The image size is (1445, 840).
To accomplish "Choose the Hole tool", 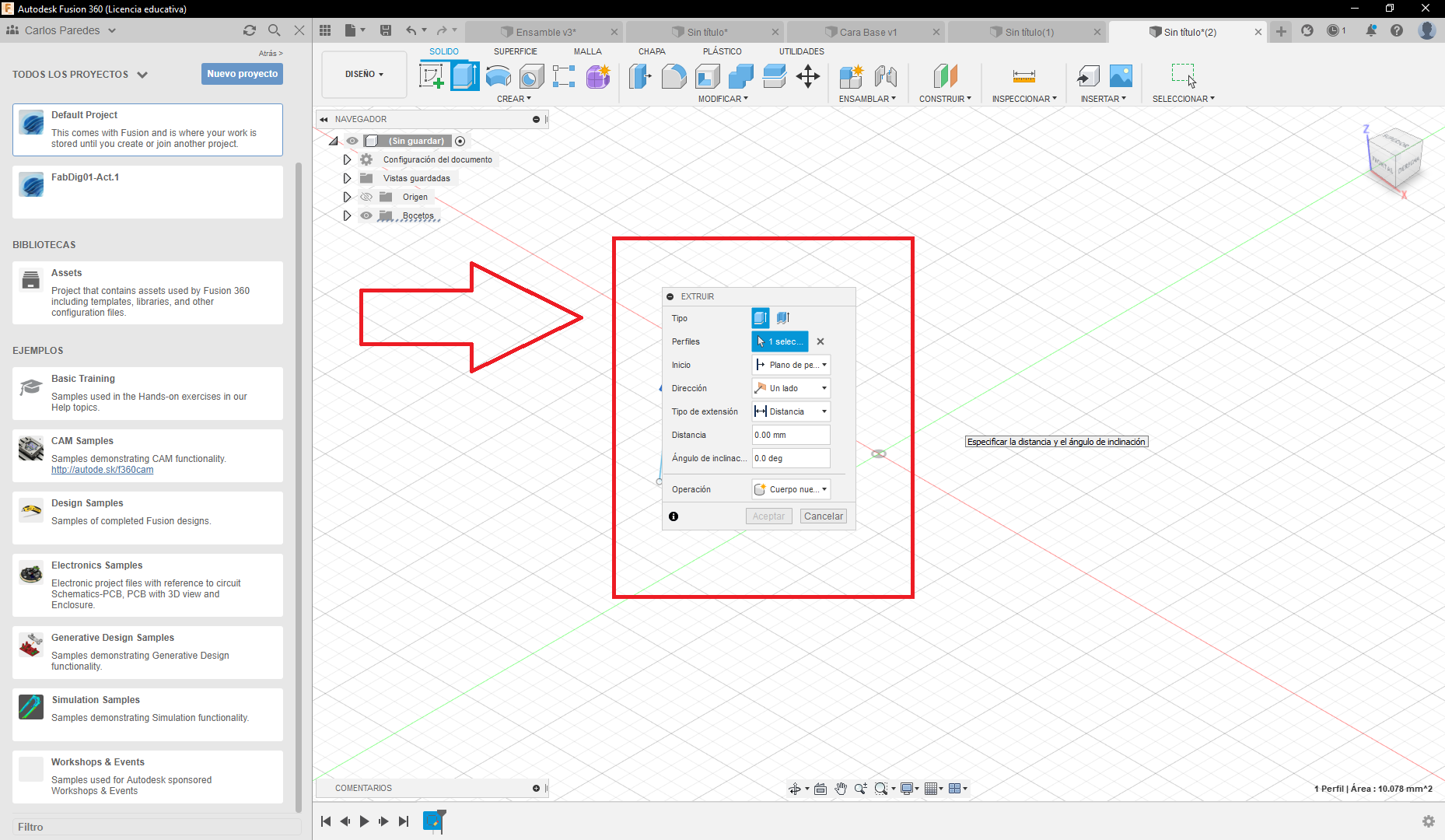I will click(532, 76).
